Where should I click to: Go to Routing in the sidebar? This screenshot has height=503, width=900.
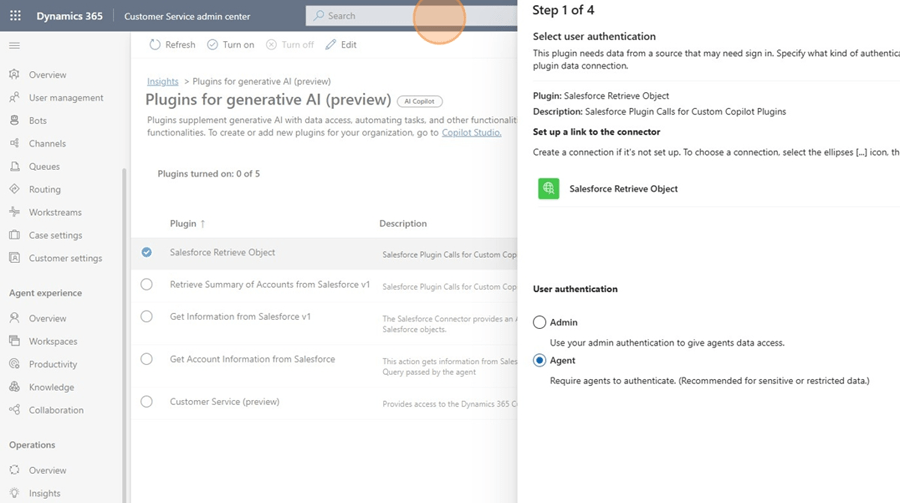(44, 190)
